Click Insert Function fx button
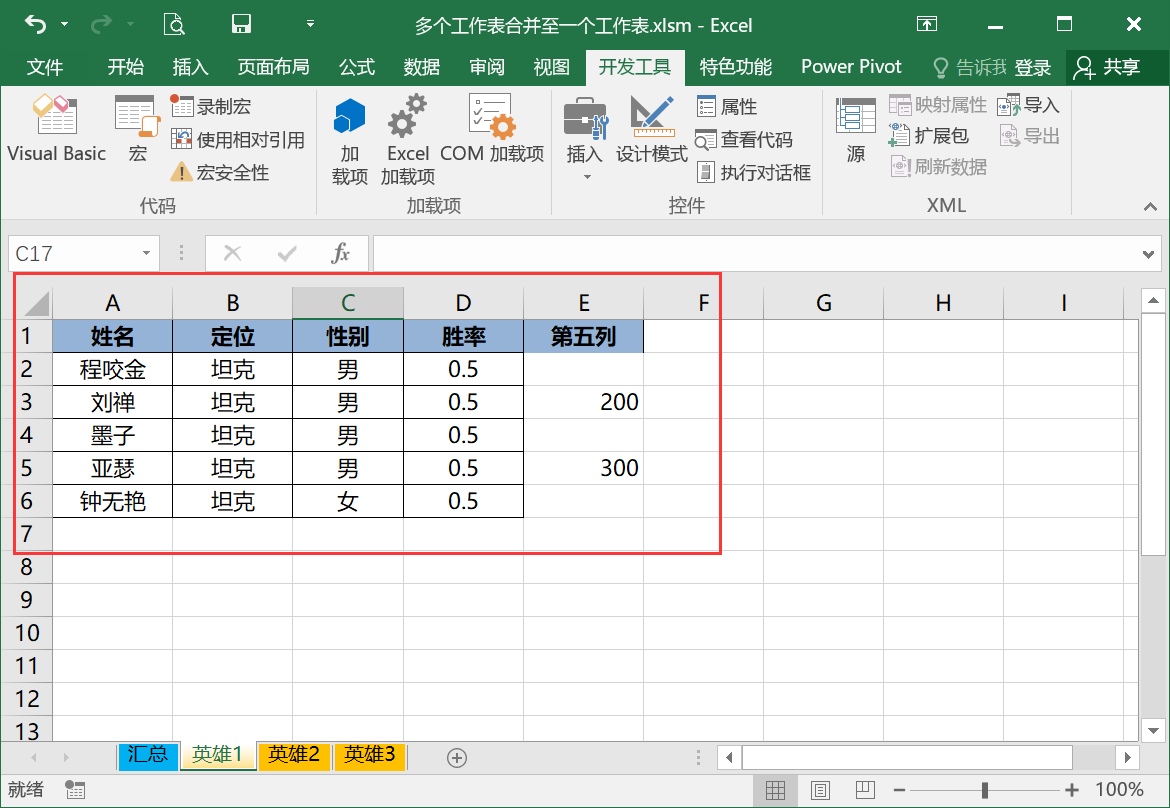This screenshot has width=1170, height=808. (x=340, y=254)
